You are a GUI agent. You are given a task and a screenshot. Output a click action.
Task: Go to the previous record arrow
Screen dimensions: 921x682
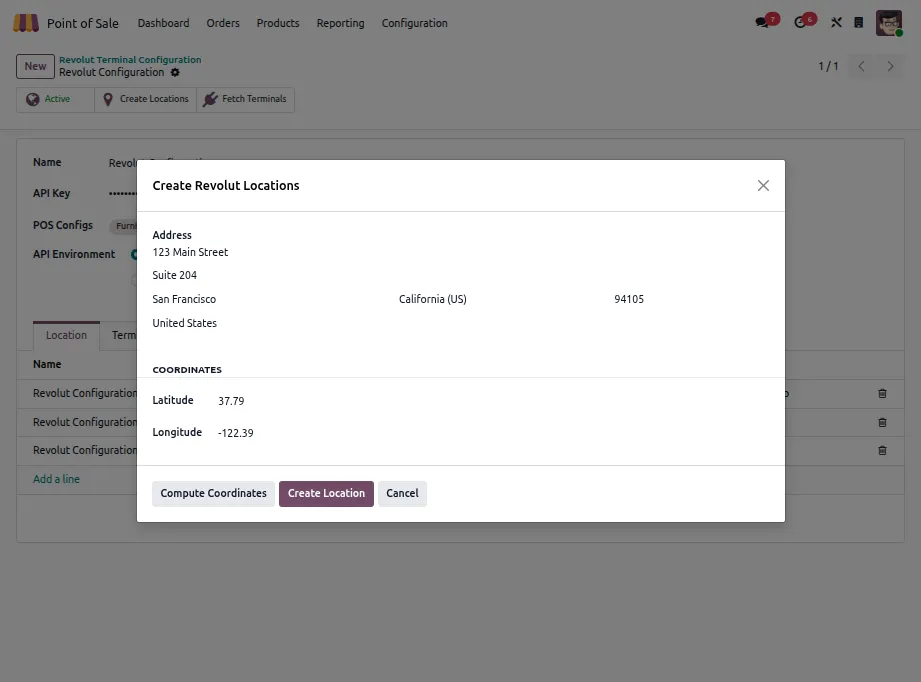click(x=862, y=66)
